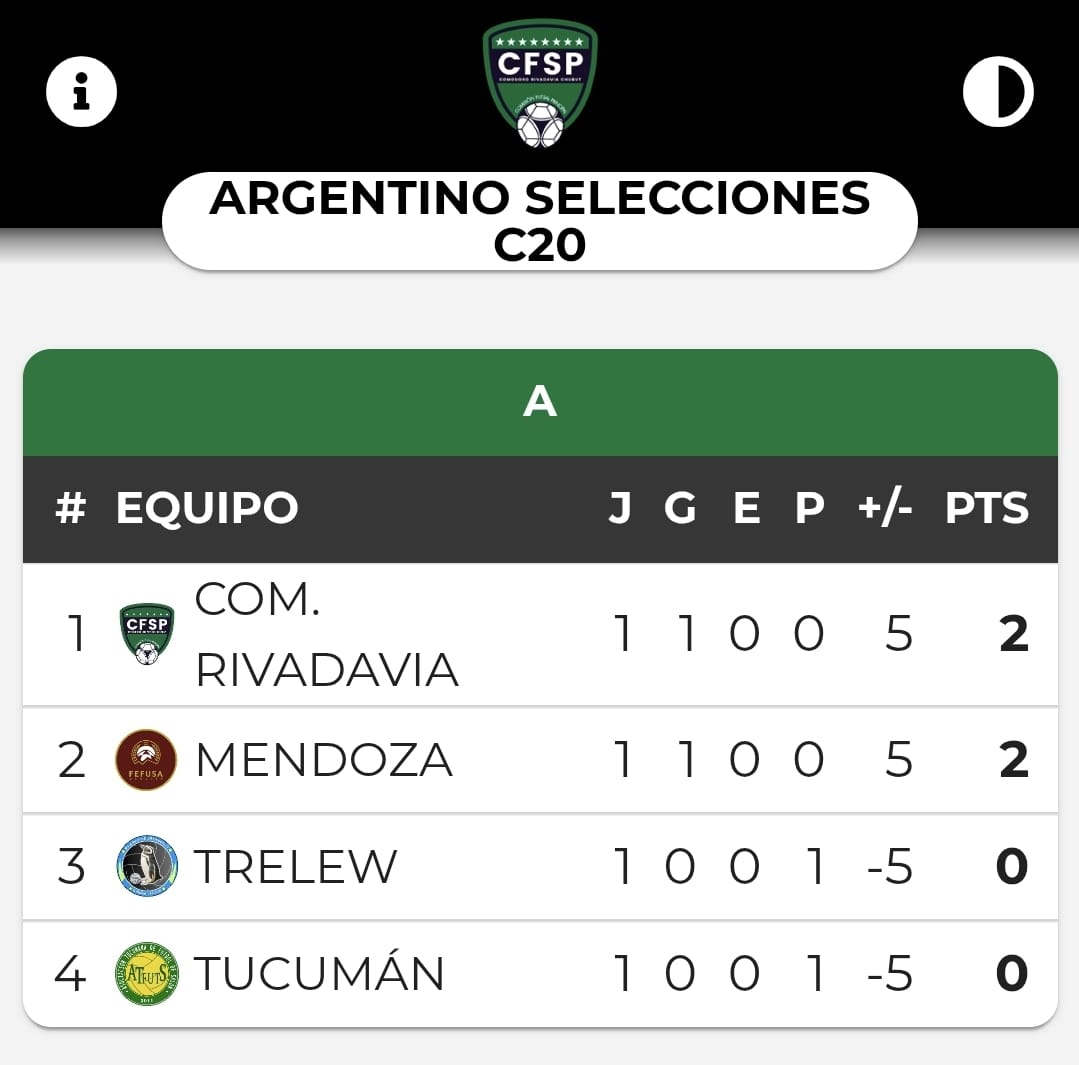Open the TRELEW team name
Viewport: 1079px width, 1065px height.
click(296, 866)
